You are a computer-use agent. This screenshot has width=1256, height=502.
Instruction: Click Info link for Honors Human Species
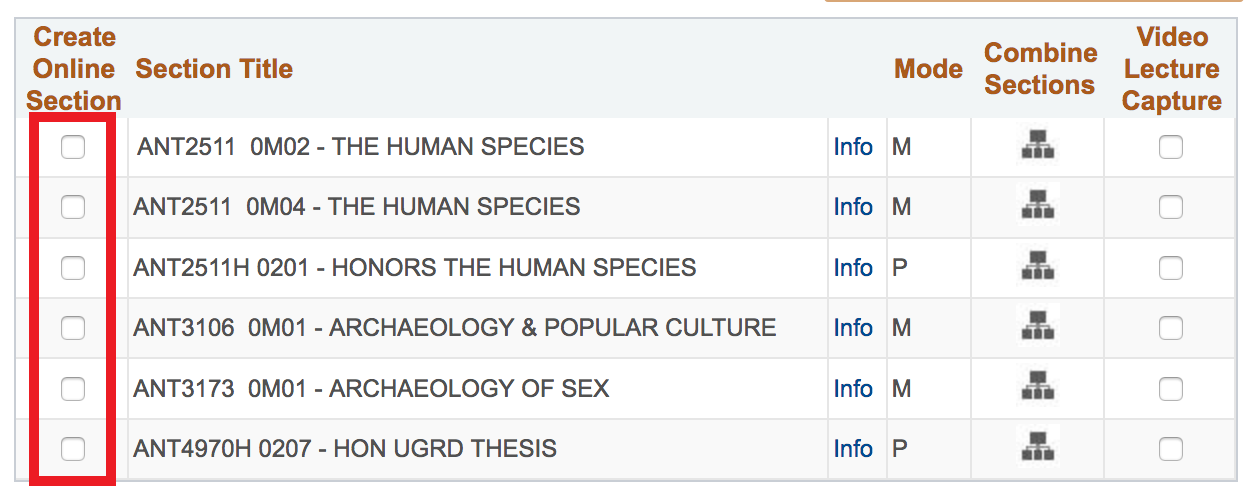[x=853, y=267]
